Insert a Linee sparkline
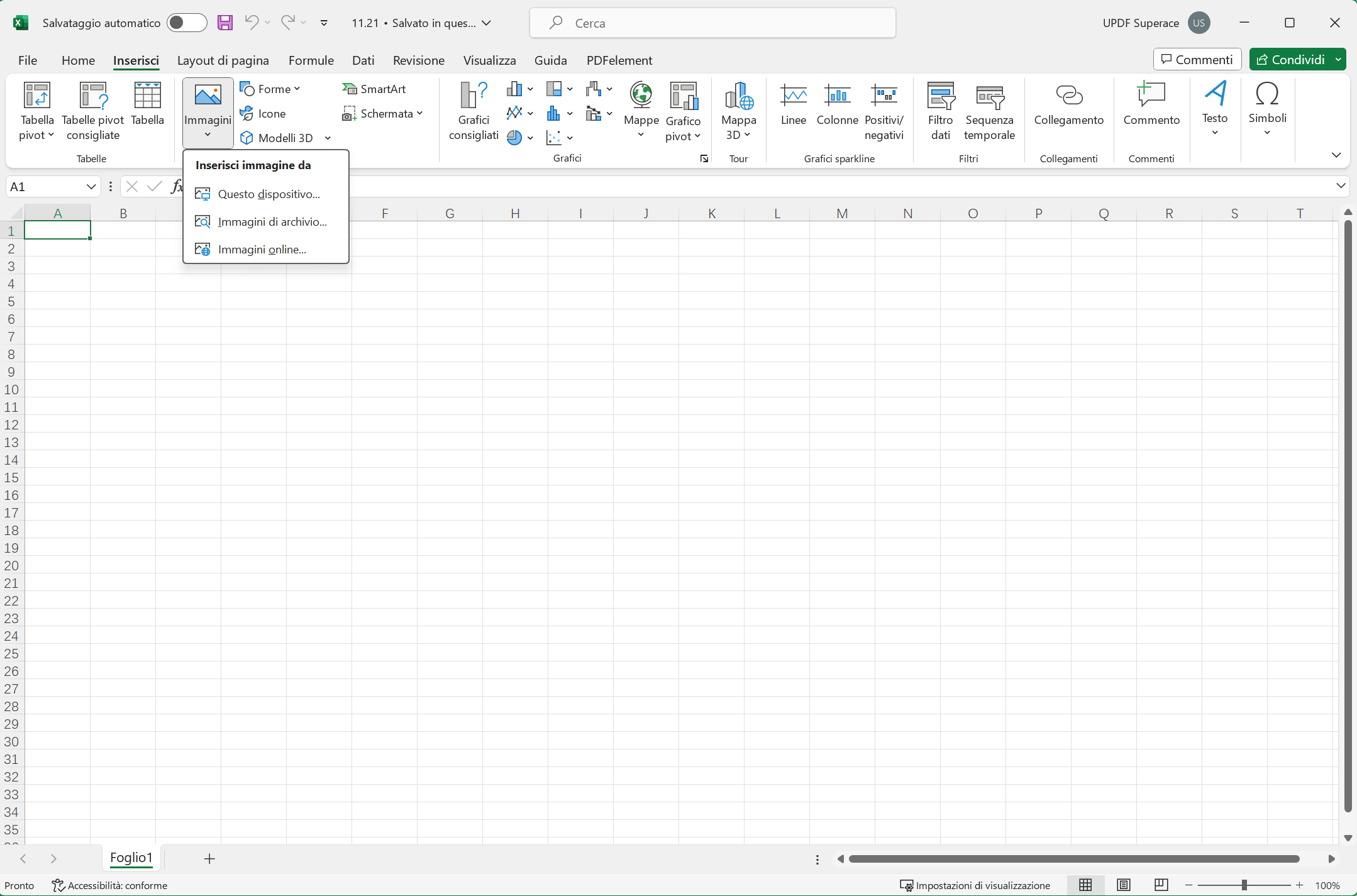1357x896 pixels. [x=793, y=104]
